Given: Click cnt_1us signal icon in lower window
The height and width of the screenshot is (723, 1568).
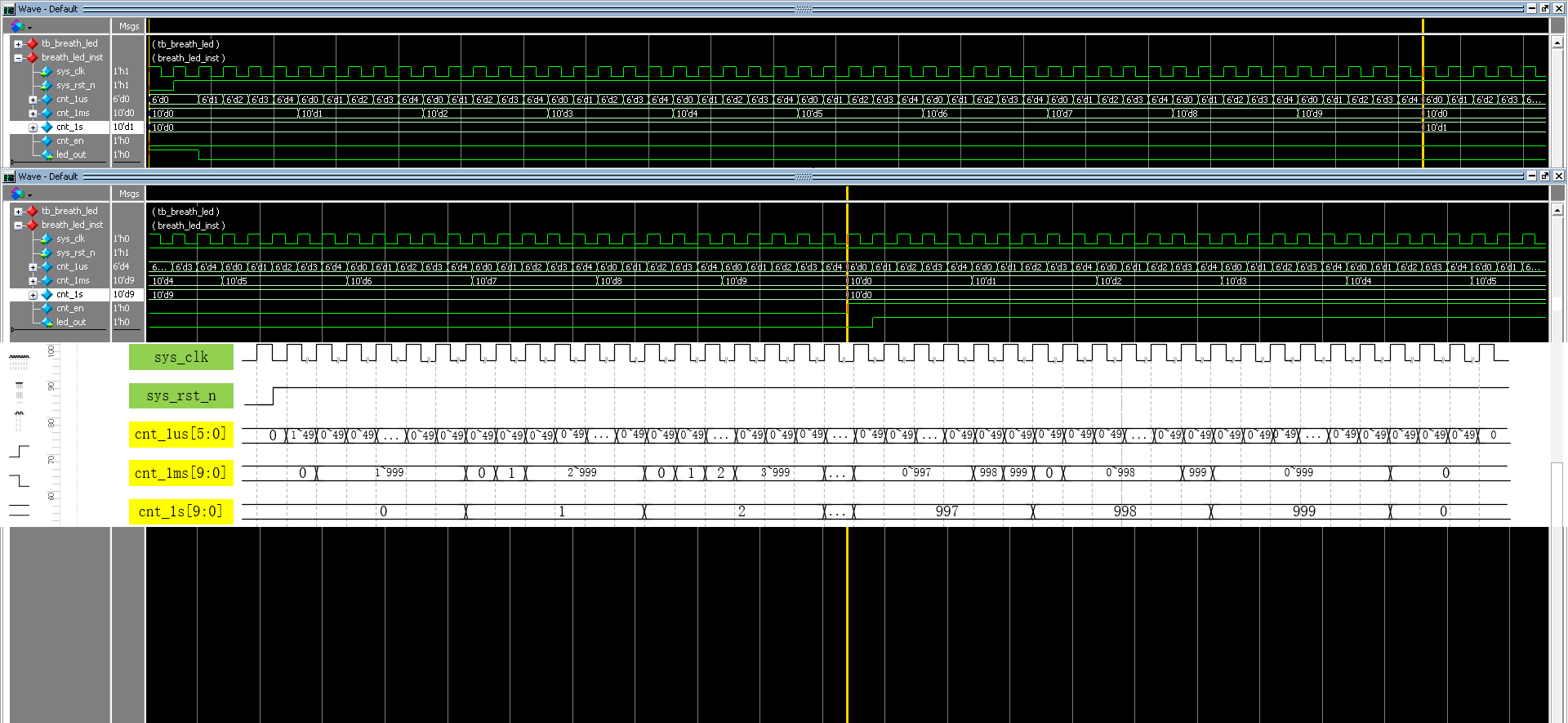Looking at the screenshot, I should [x=47, y=266].
